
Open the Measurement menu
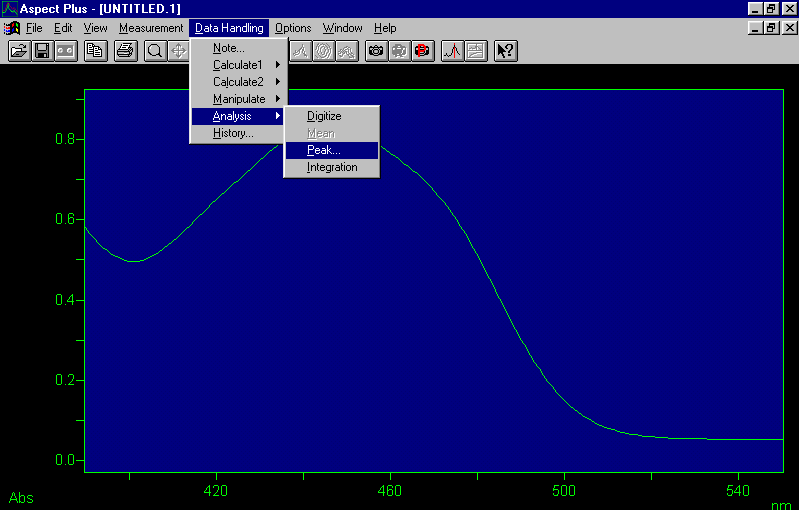(151, 28)
